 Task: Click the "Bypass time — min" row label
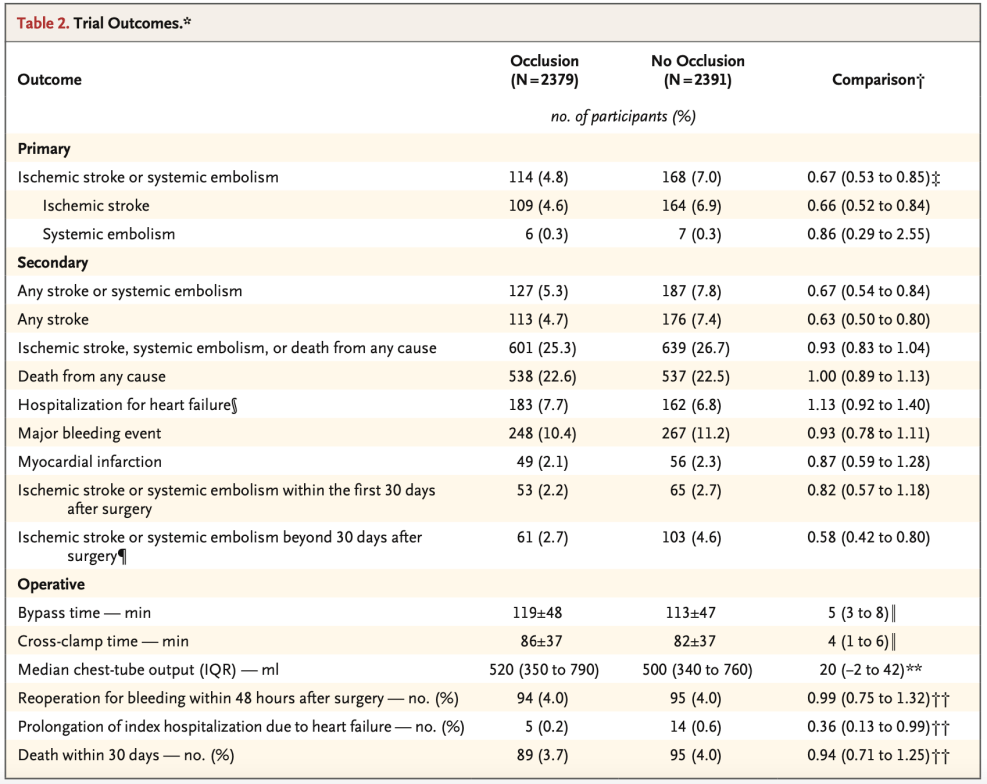pyautogui.click(x=84, y=612)
